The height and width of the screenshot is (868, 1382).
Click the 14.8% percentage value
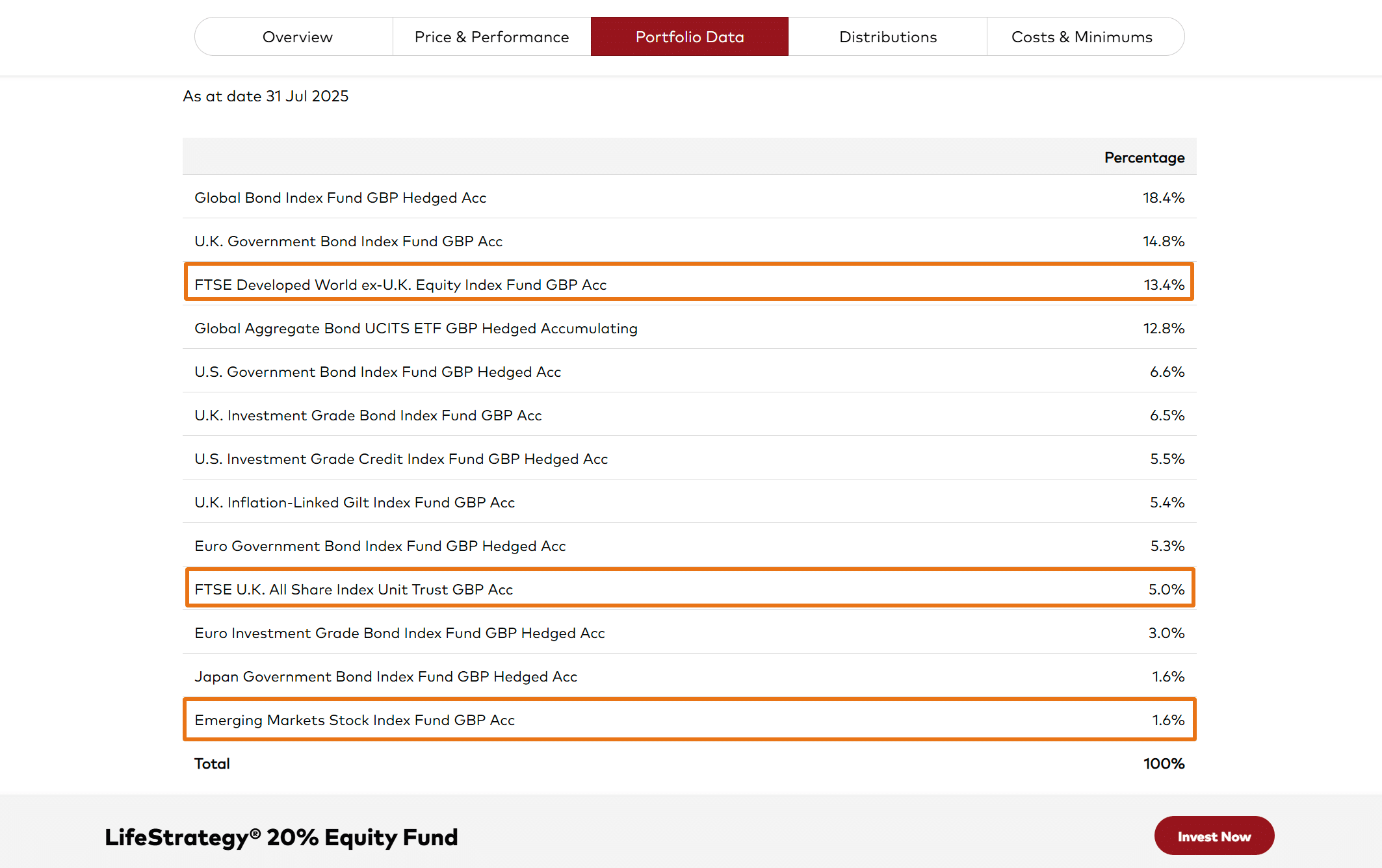pyautogui.click(x=1164, y=241)
